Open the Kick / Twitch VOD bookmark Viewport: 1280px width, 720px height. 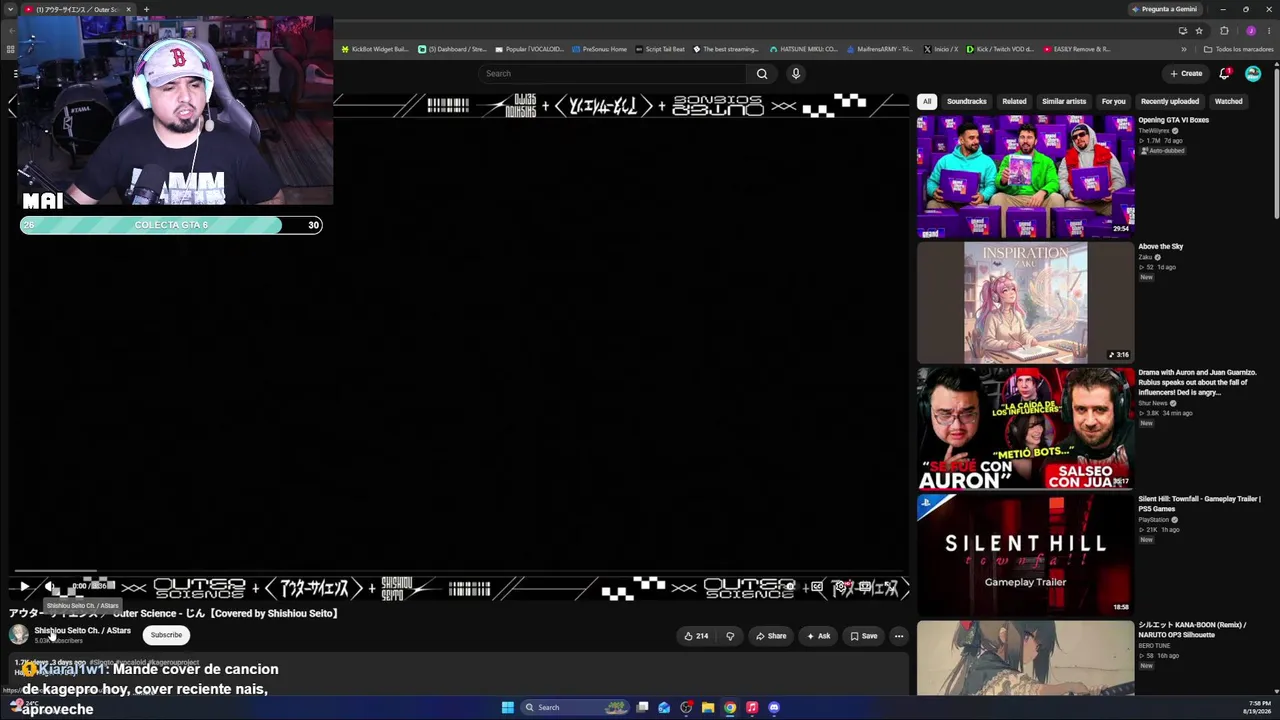(1000, 49)
